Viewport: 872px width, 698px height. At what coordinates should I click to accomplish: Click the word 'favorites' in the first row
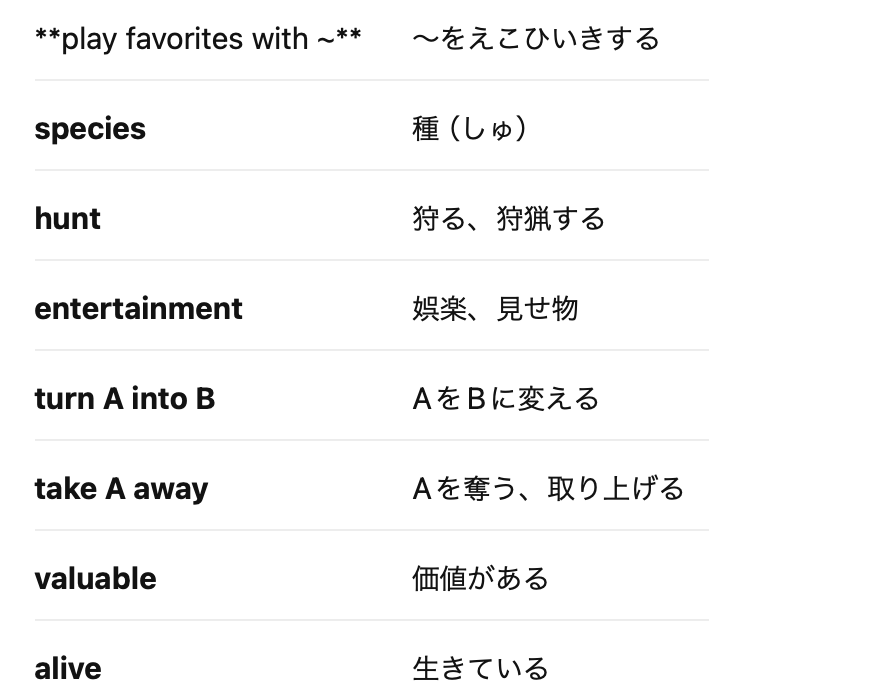click(x=185, y=39)
